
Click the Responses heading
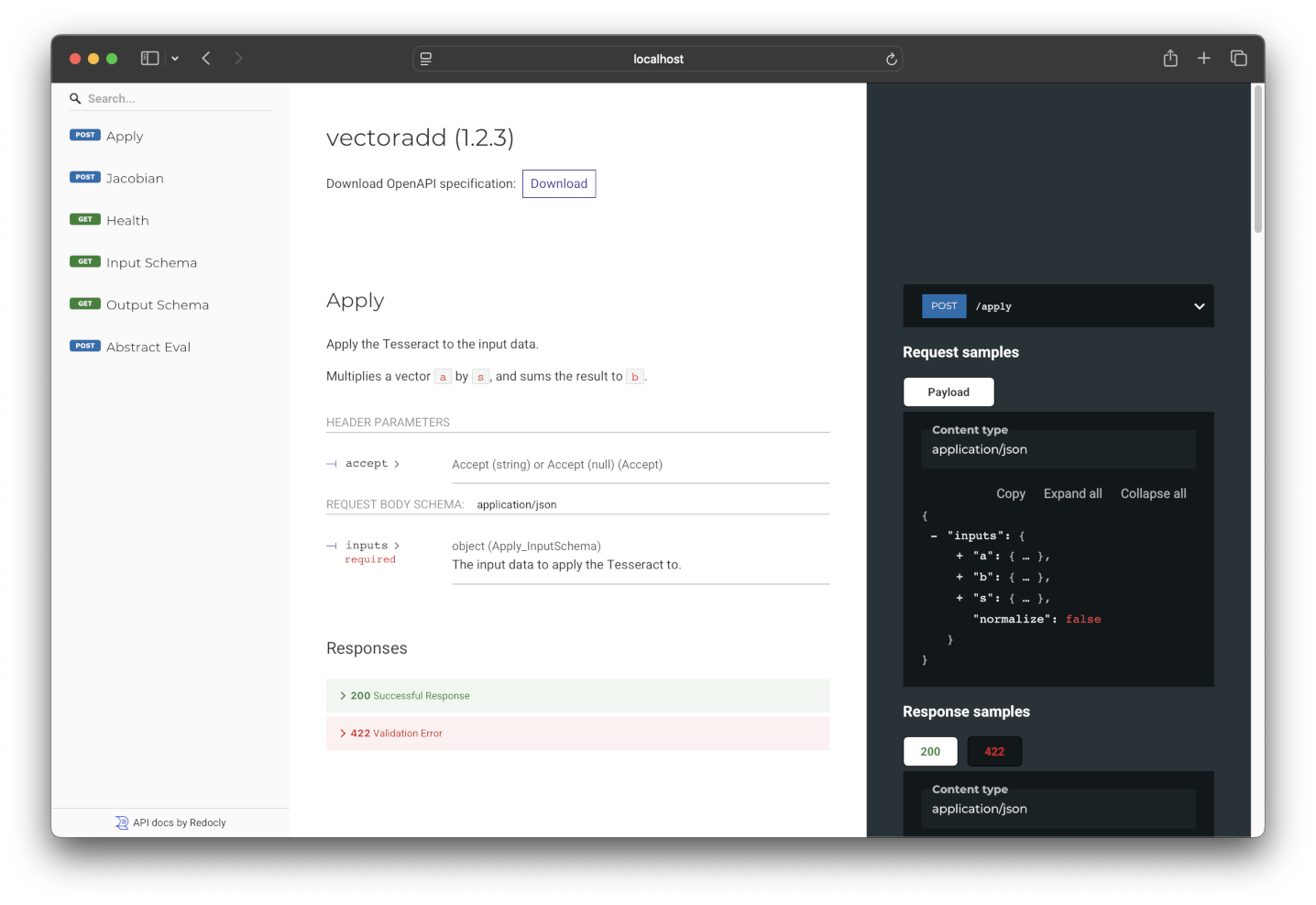coord(367,648)
